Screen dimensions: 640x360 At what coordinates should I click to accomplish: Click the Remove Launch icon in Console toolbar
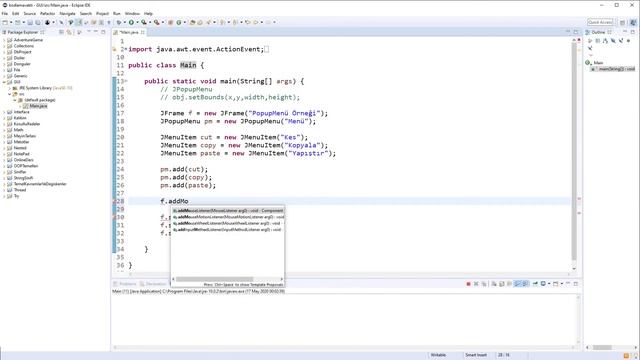[476, 284]
